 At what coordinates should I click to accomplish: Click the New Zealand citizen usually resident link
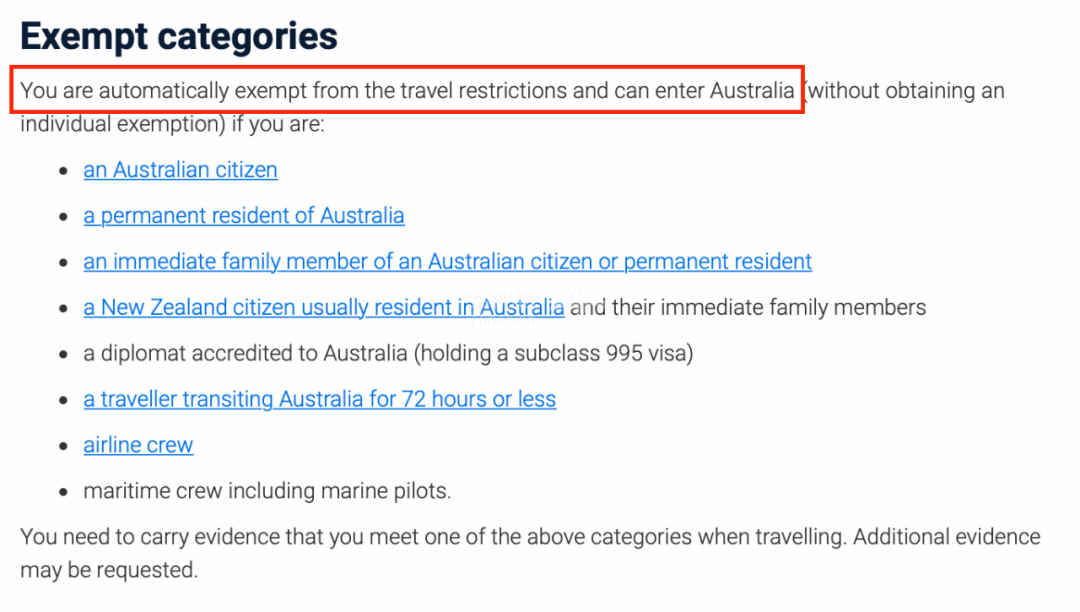323,308
